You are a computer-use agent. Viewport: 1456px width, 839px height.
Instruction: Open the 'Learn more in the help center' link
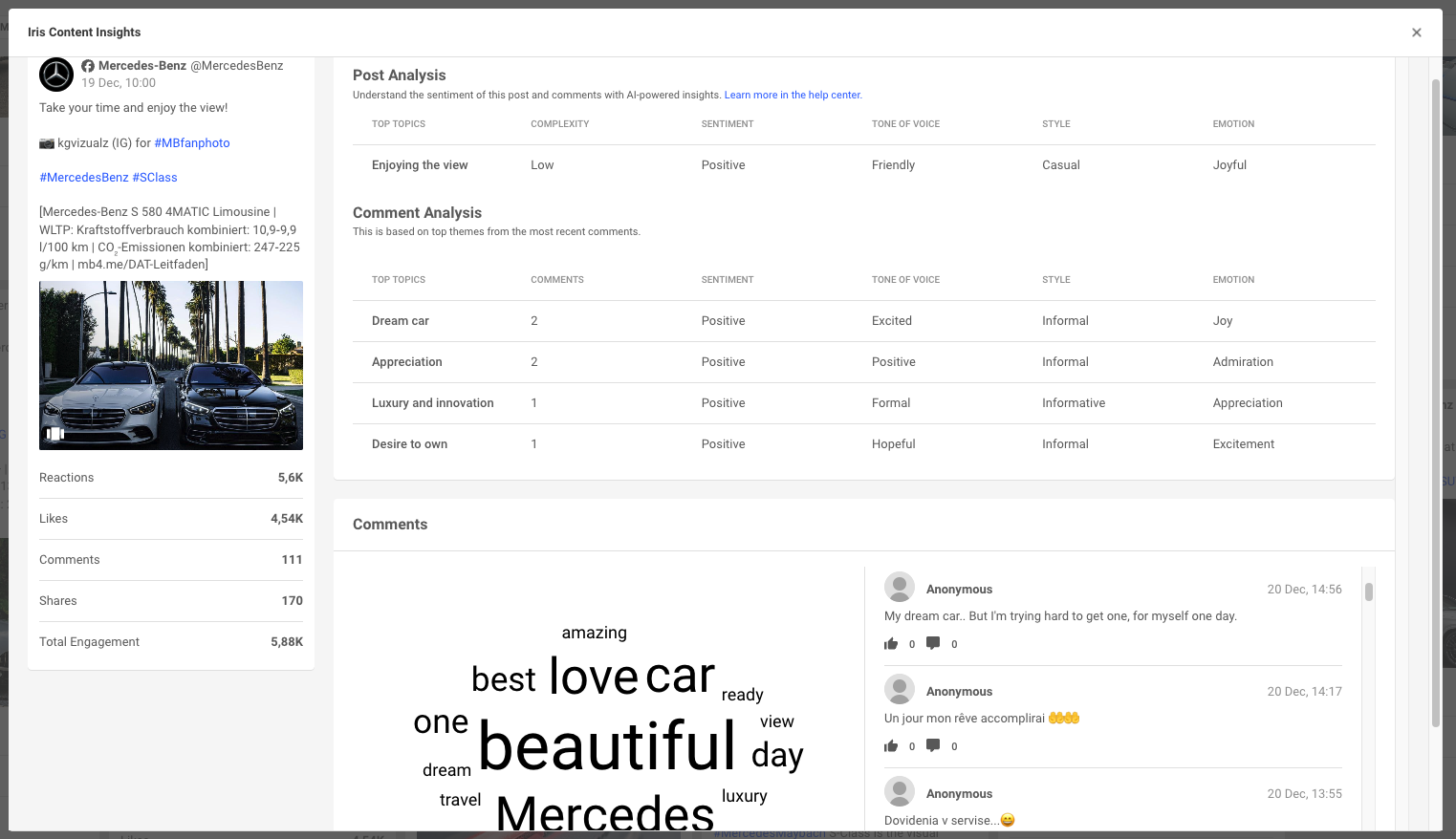coord(793,96)
